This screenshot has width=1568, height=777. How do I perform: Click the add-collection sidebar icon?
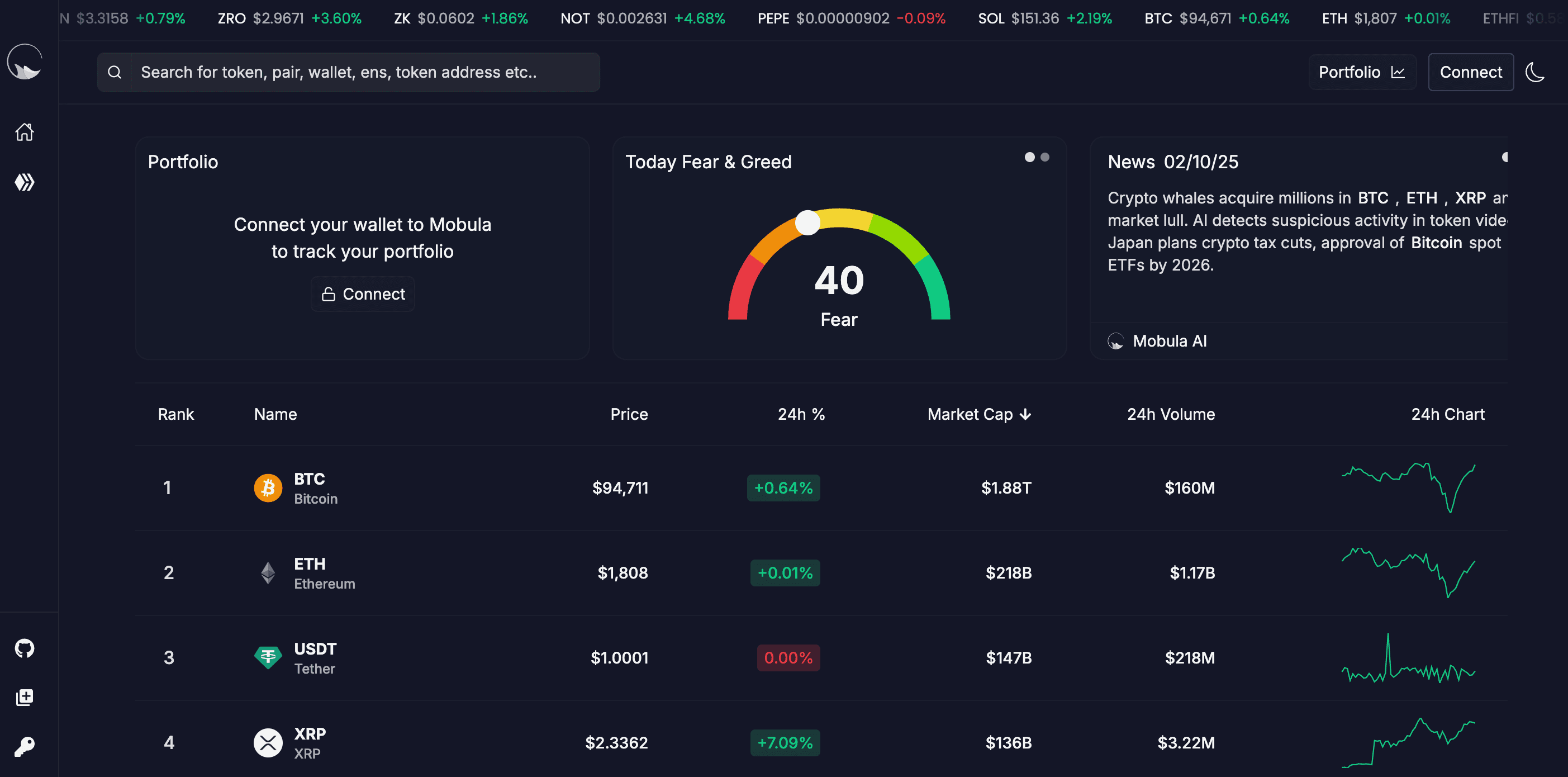(x=25, y=697)
